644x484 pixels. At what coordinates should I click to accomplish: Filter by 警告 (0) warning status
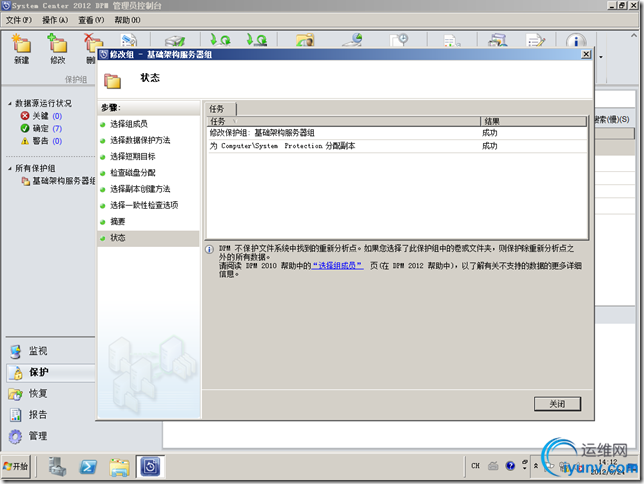click(x=41, y=141)
